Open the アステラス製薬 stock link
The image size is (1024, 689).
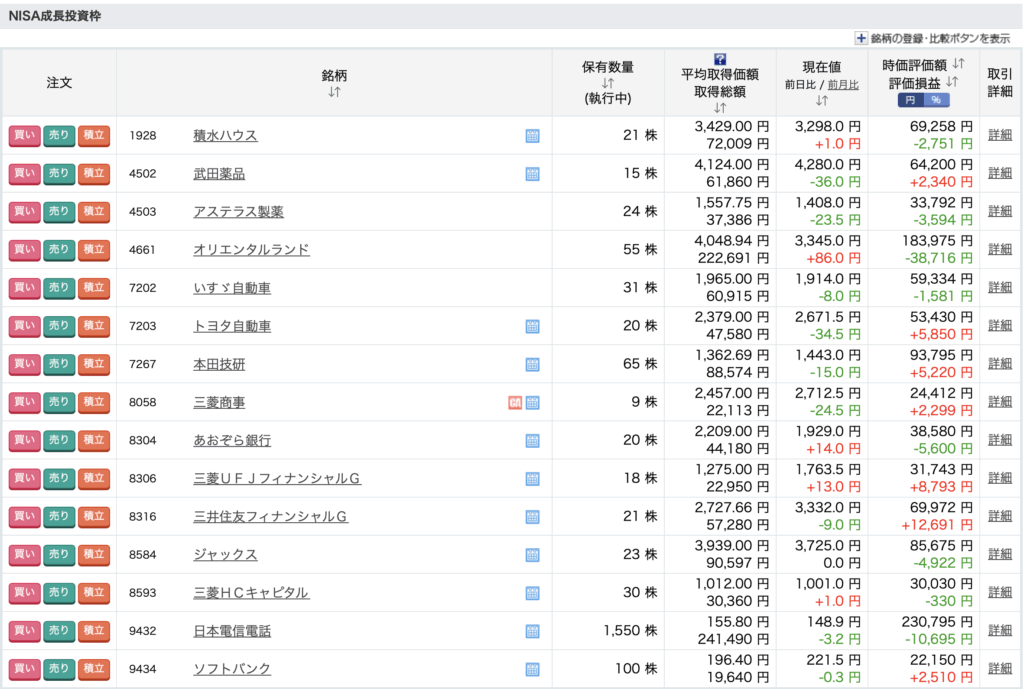click(238, 212)
